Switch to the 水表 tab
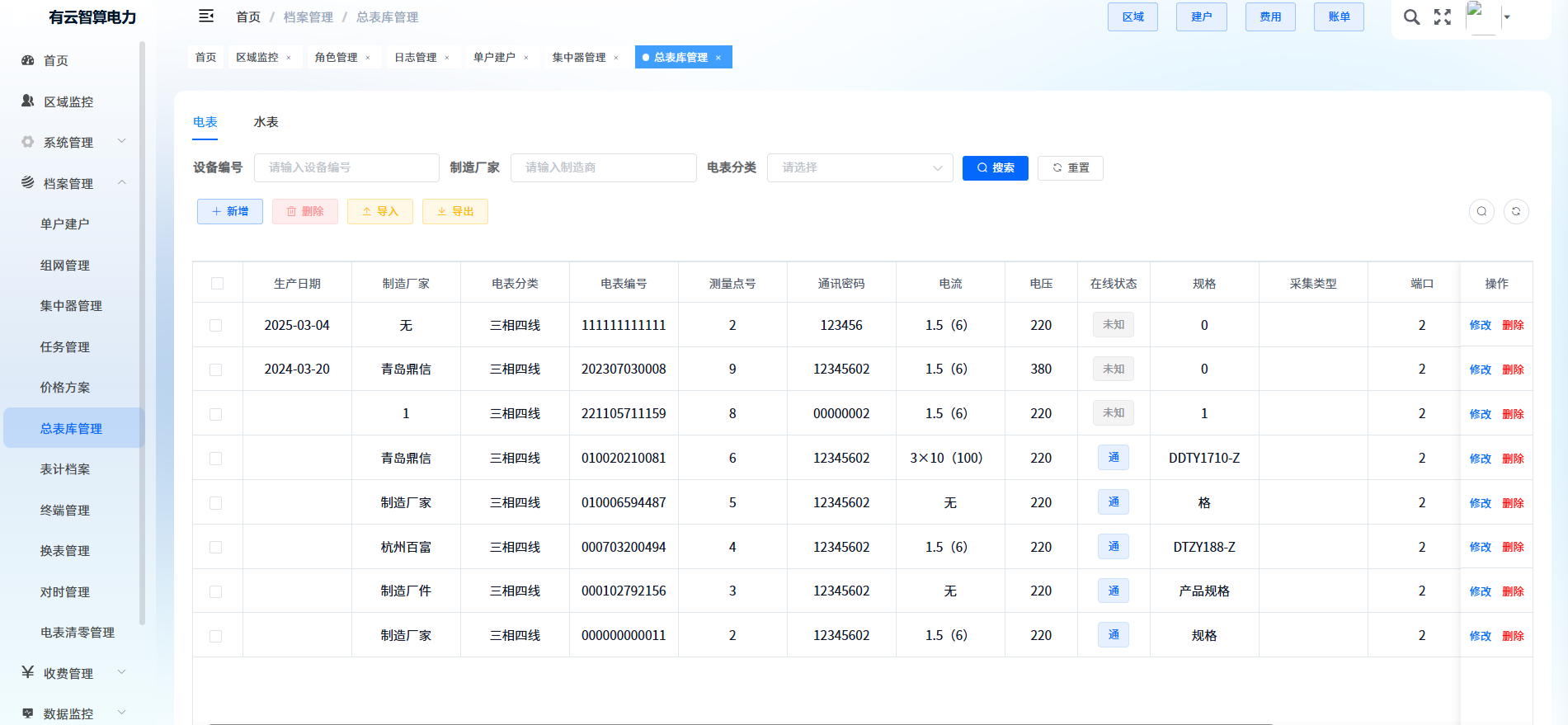Screen dimensions: 1568x725 (x=266, y=122)
